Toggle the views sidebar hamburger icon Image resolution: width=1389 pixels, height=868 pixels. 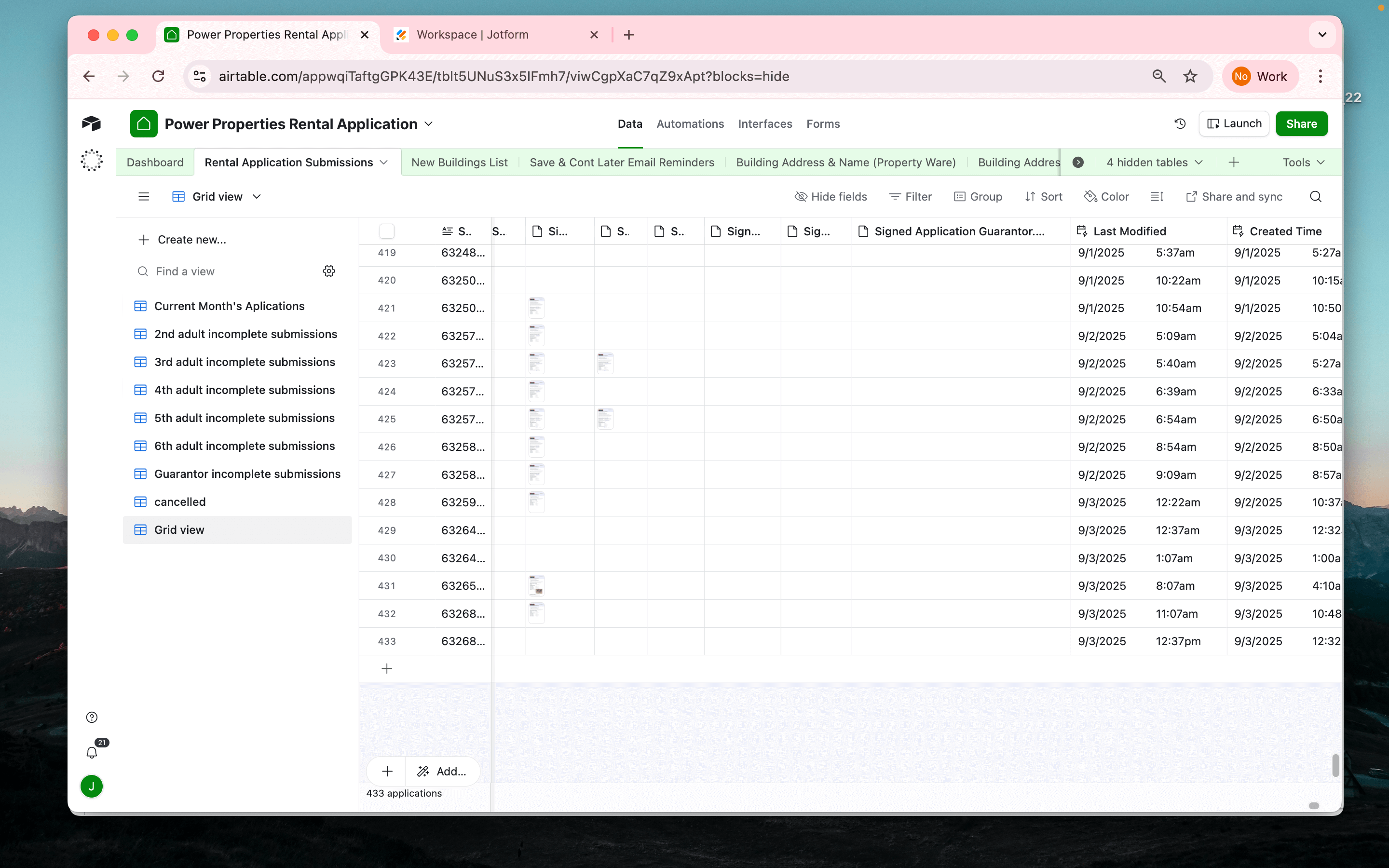pos(144,196)
